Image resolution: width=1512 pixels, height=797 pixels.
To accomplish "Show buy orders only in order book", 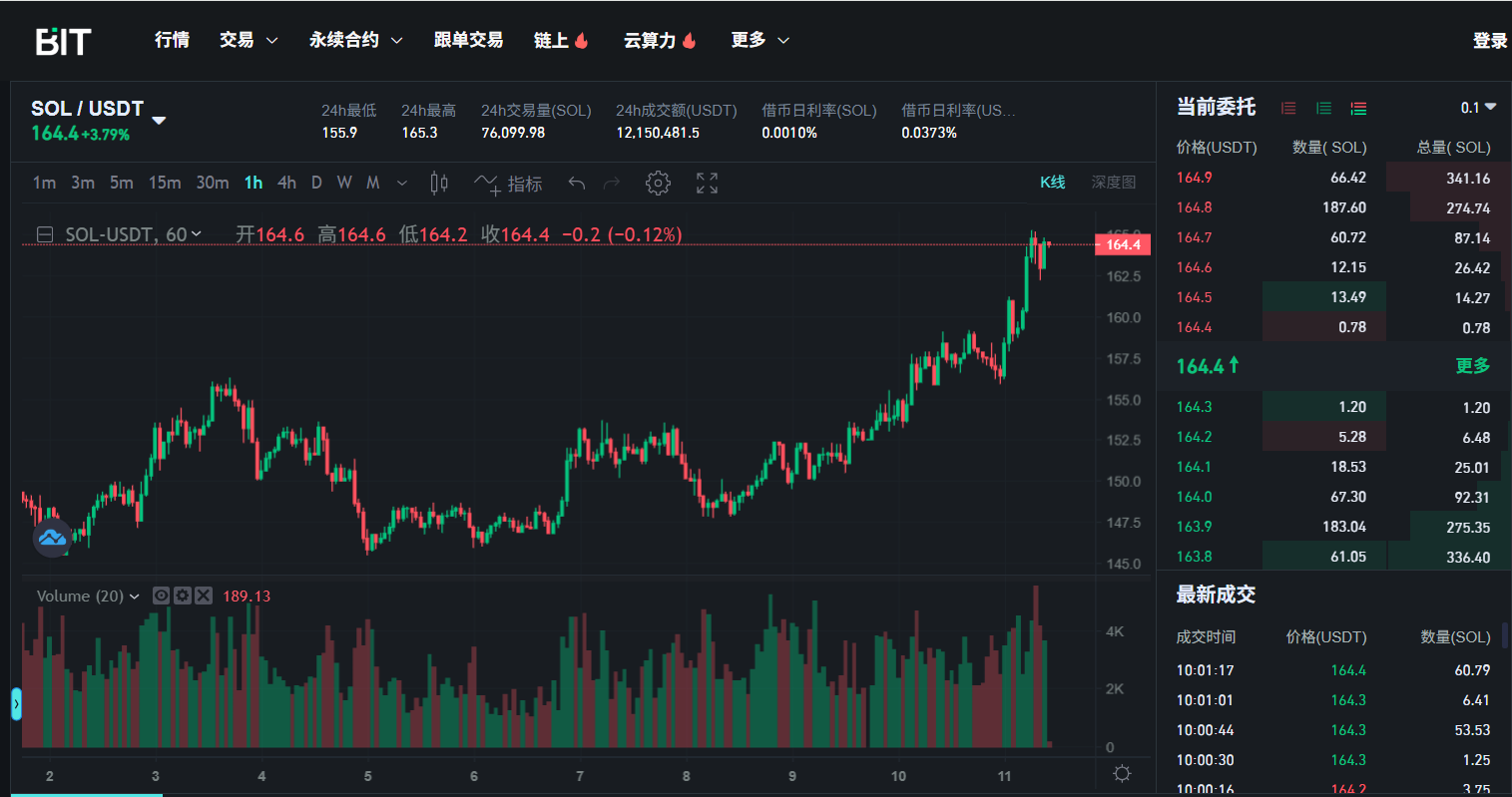I will click(x=1323, y=108).
